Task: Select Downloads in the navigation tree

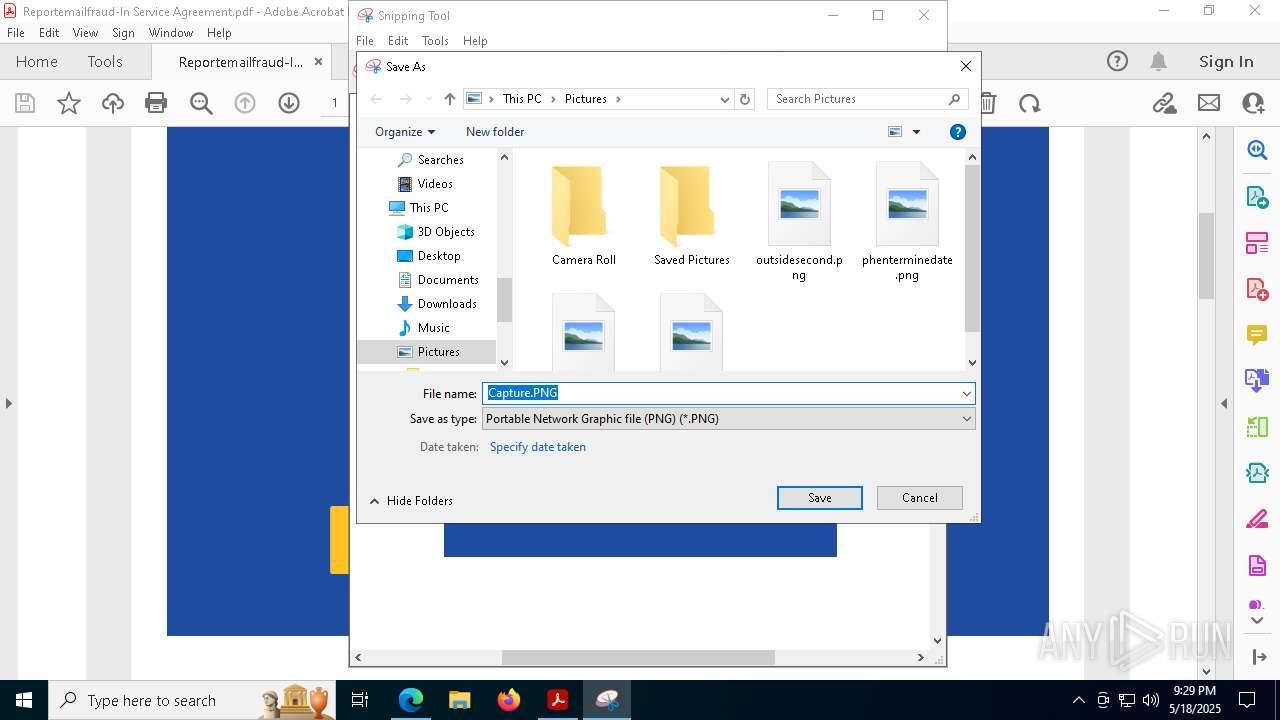Action: (x=437, y=304)
